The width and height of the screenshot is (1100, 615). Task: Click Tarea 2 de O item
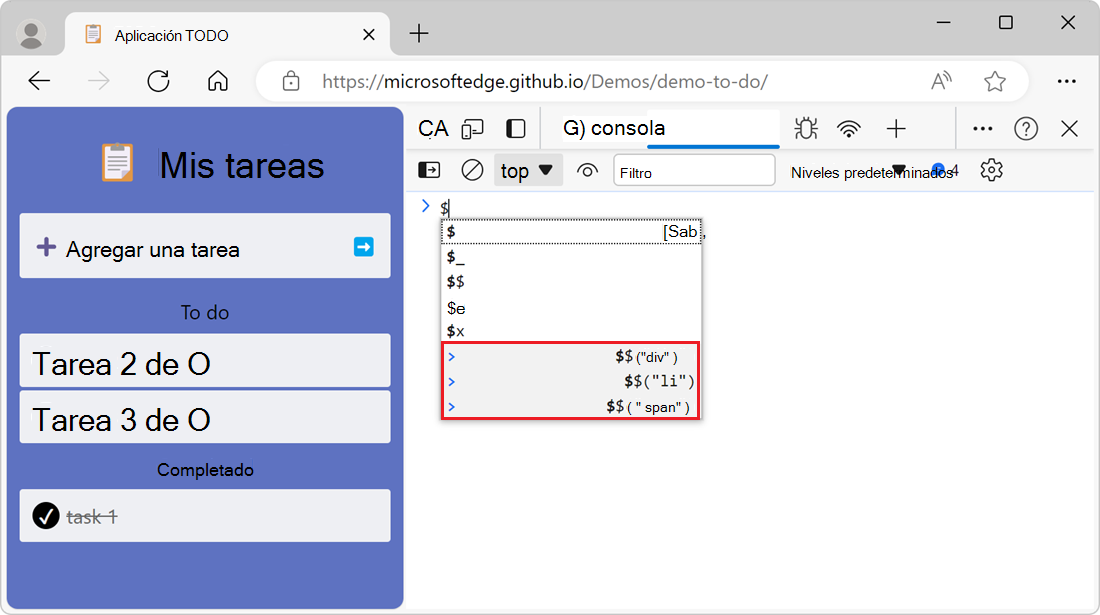click(x=204, y=364)
